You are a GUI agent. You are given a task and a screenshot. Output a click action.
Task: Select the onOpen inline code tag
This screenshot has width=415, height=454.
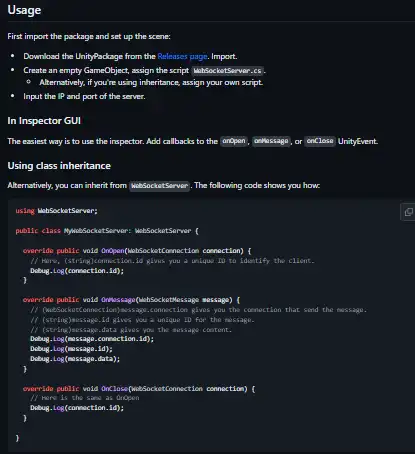coord(234,141)
